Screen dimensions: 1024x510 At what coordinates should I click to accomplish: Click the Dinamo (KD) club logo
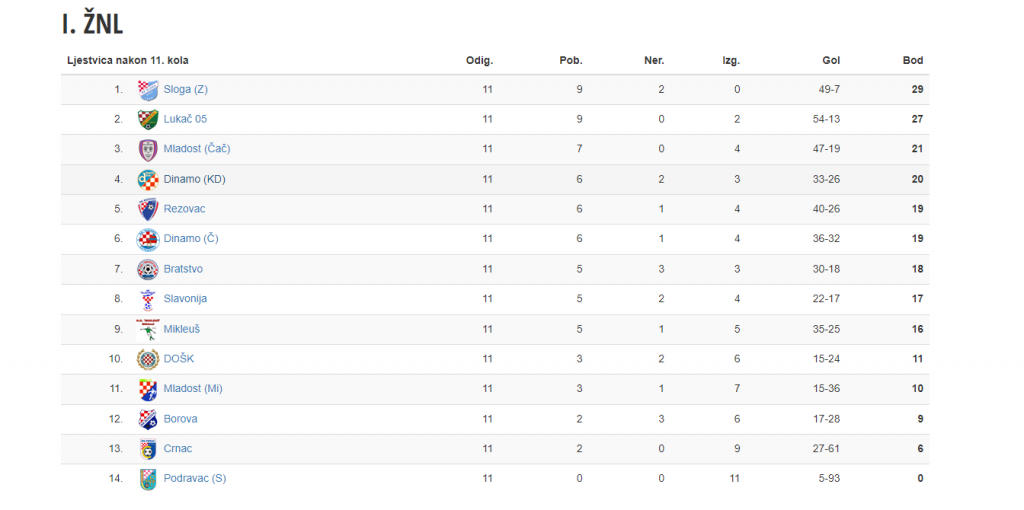pyautogui.click(x=148, y=180)
